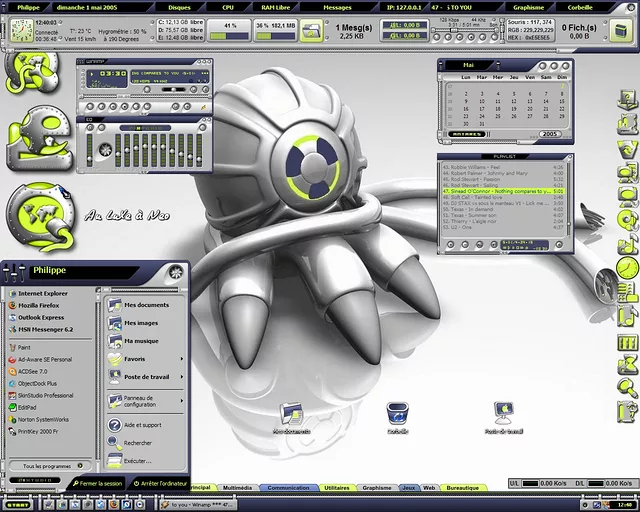Open SkinStudio Professional
The height and width of the screenshot is (512, 640).
[45, 395]
